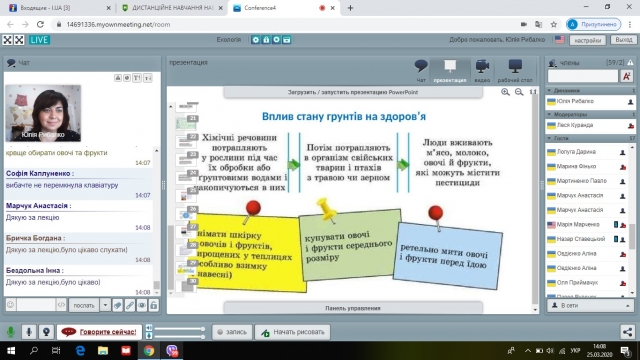
Task: Open dropdown arrow next to послать button
Action: click(x=105, y=305)
